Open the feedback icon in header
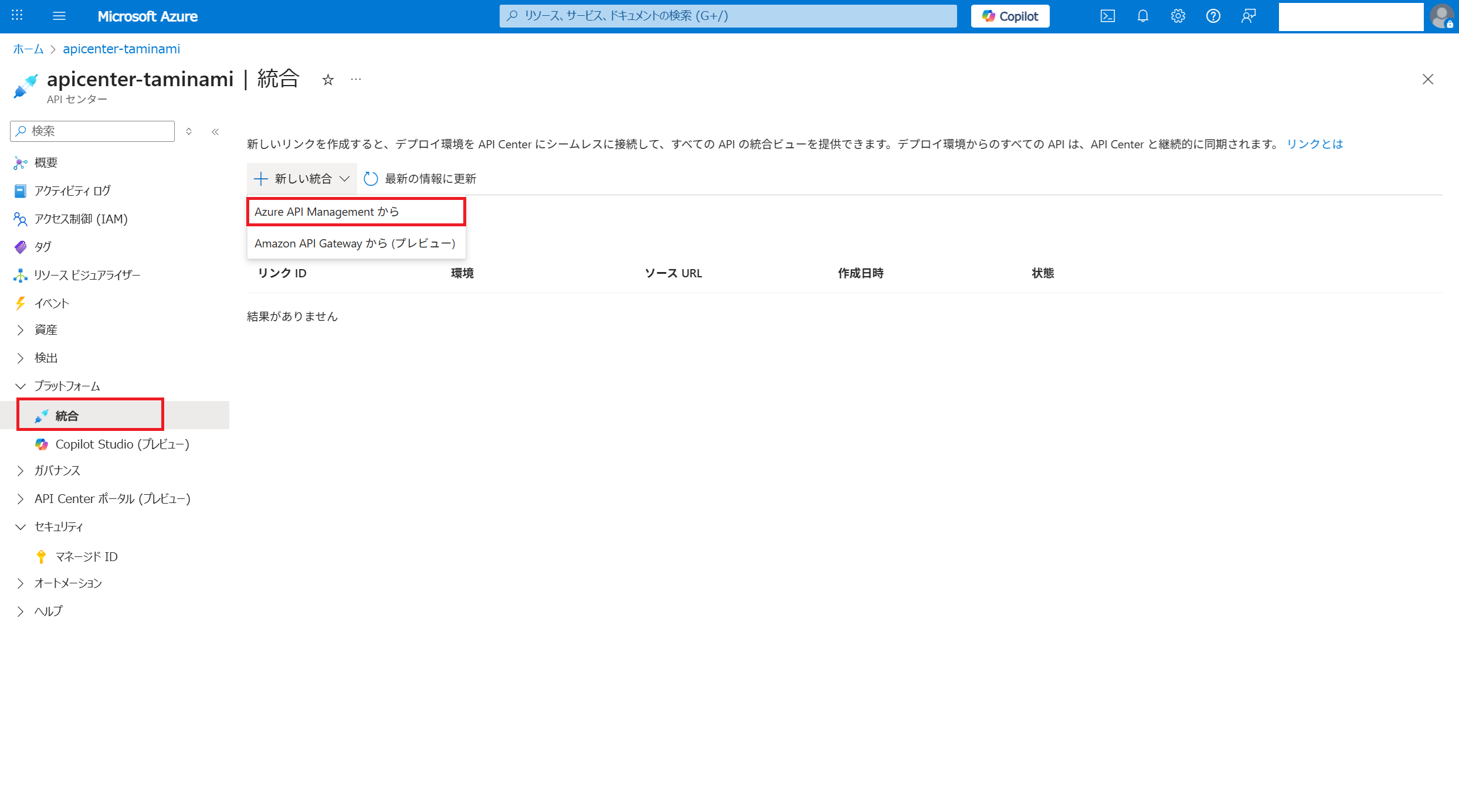This screenshot has width=1459, height=812. pyautogui.click(x=1248, y=16)
